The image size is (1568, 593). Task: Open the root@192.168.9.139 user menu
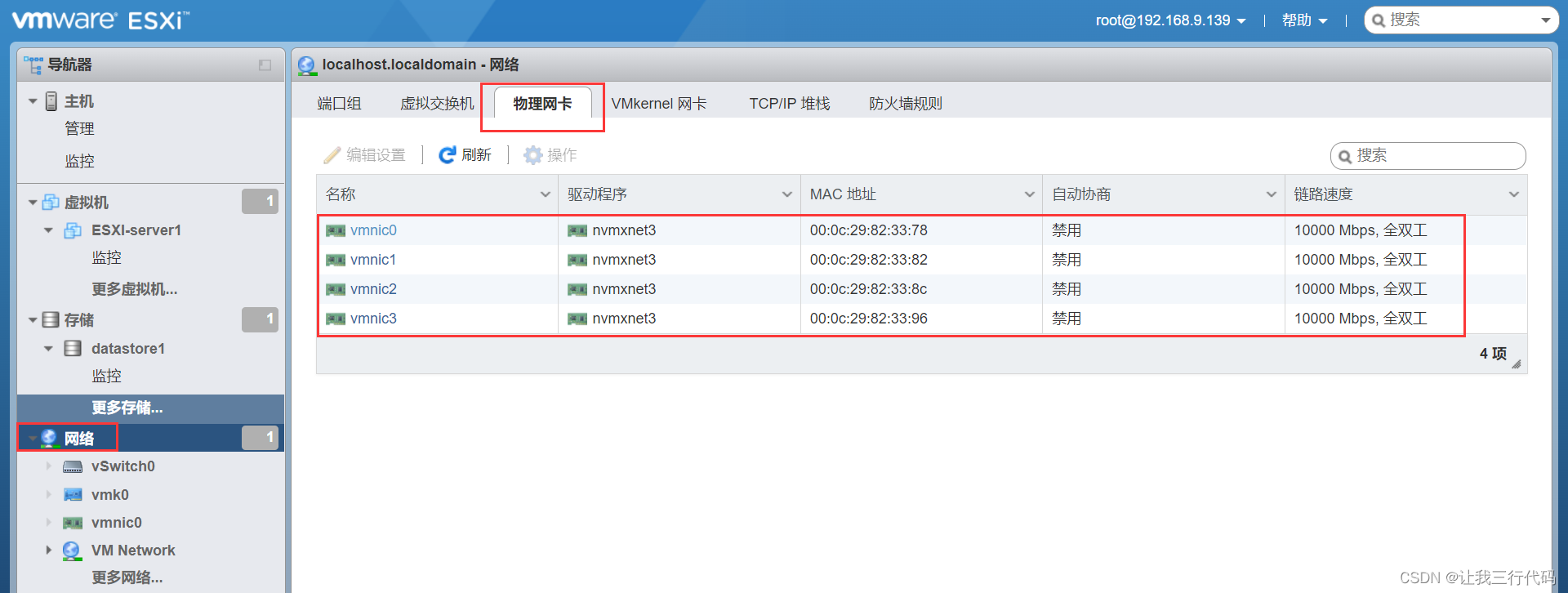[1169, 20]
